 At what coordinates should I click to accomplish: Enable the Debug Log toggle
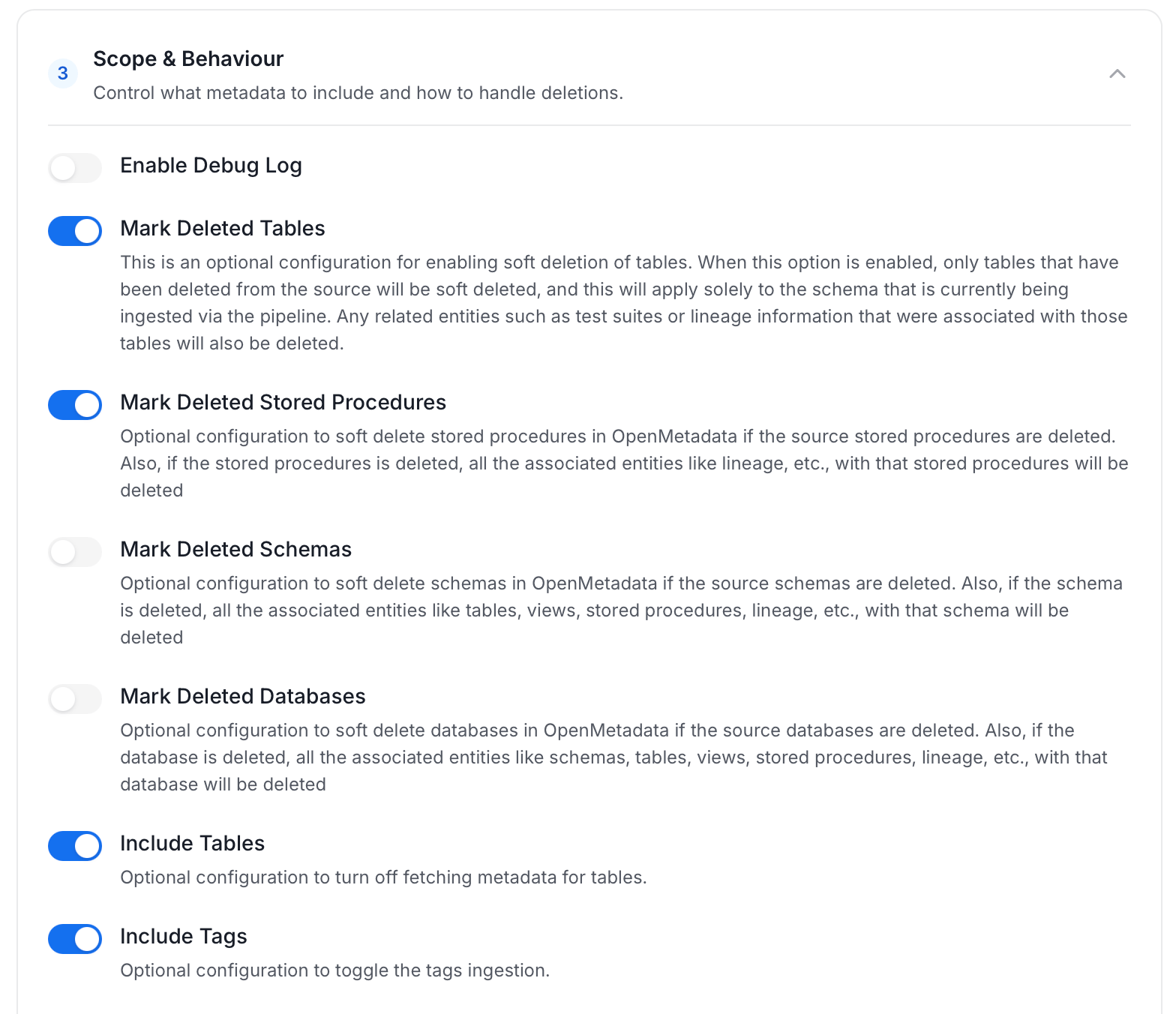[x=75, y=168]
